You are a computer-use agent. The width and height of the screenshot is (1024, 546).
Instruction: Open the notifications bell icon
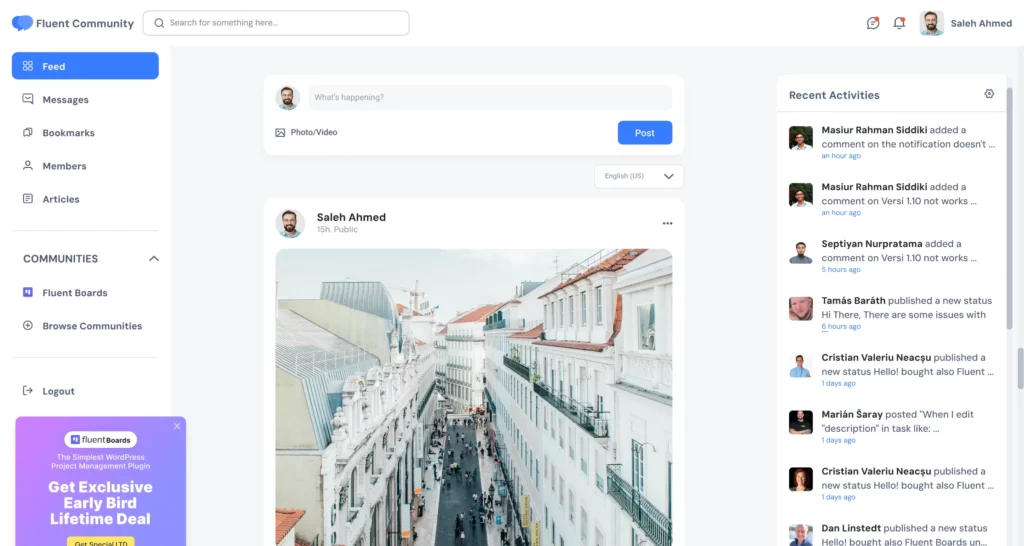tap(899, 23)
